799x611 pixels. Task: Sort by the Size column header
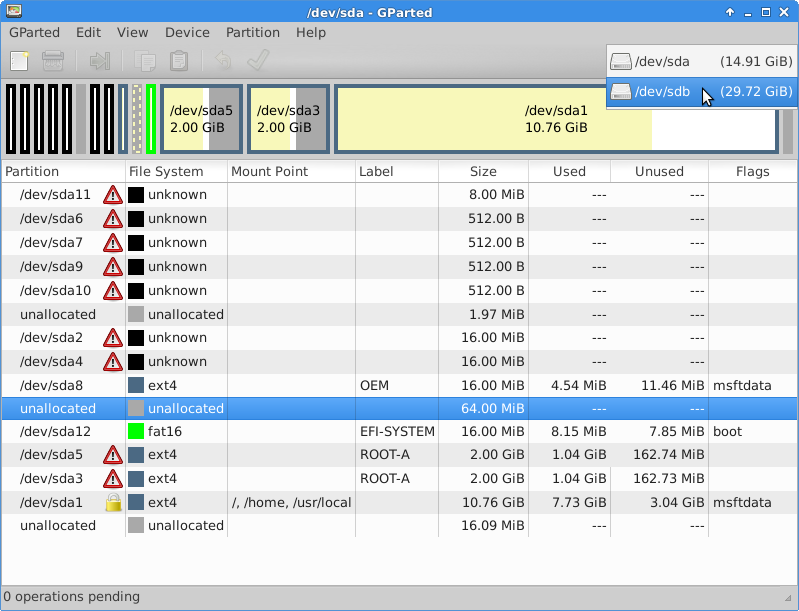483,172
